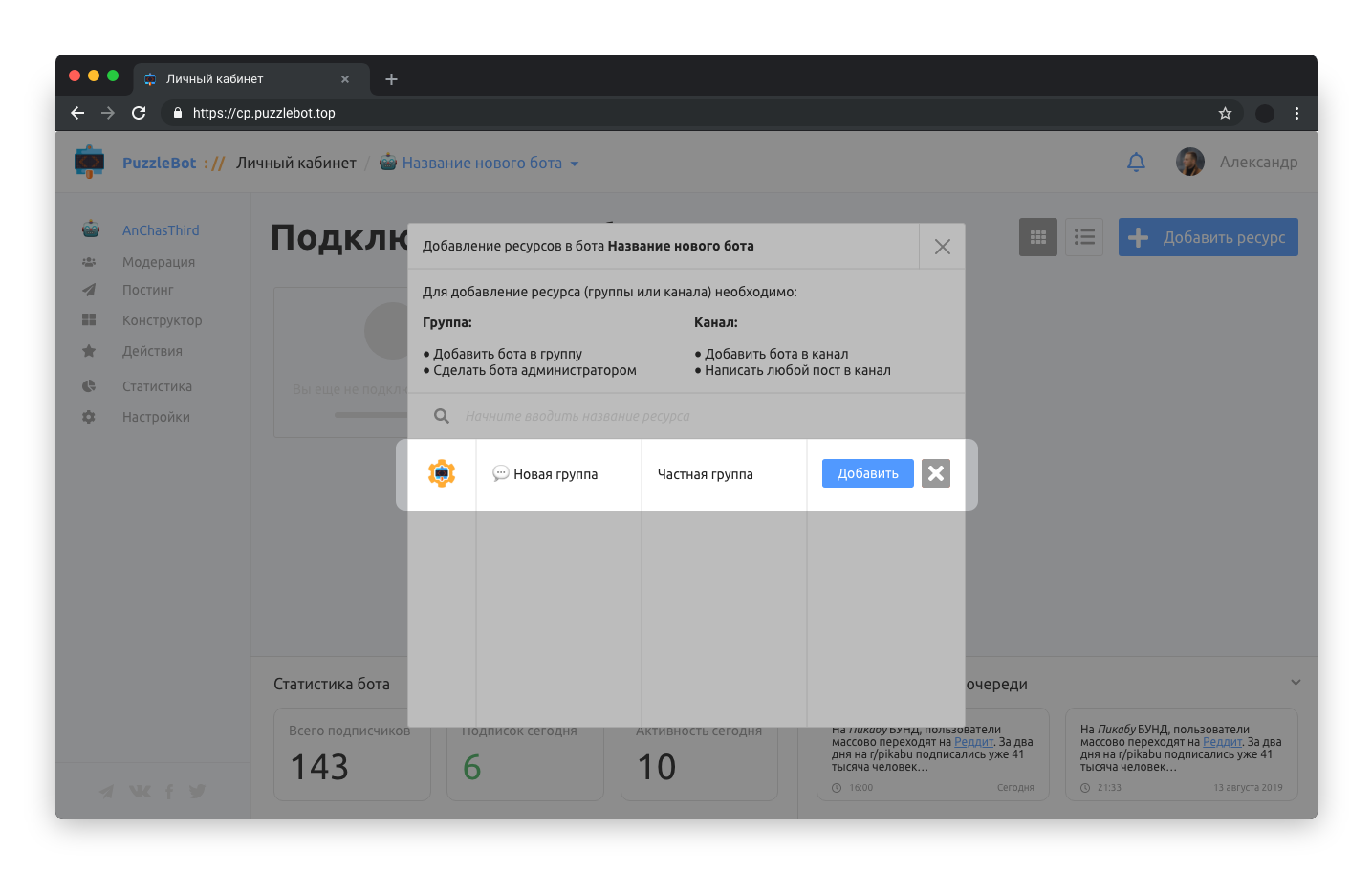The image size is (1372, 873).
Task: Click the address bar URL
Action: tap(264, 113)
